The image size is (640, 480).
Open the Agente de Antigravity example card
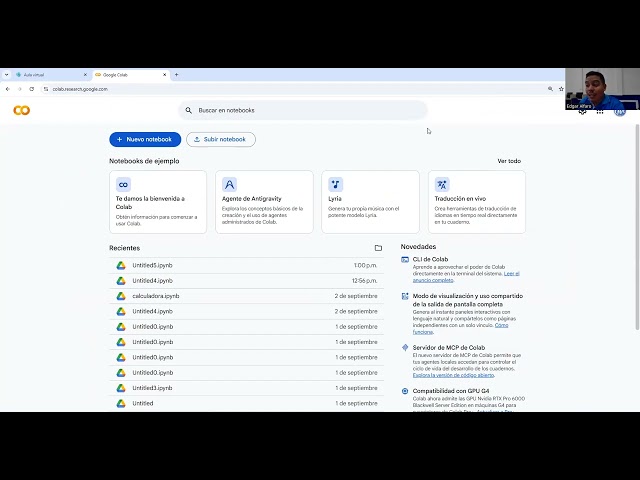pos(264,202)
